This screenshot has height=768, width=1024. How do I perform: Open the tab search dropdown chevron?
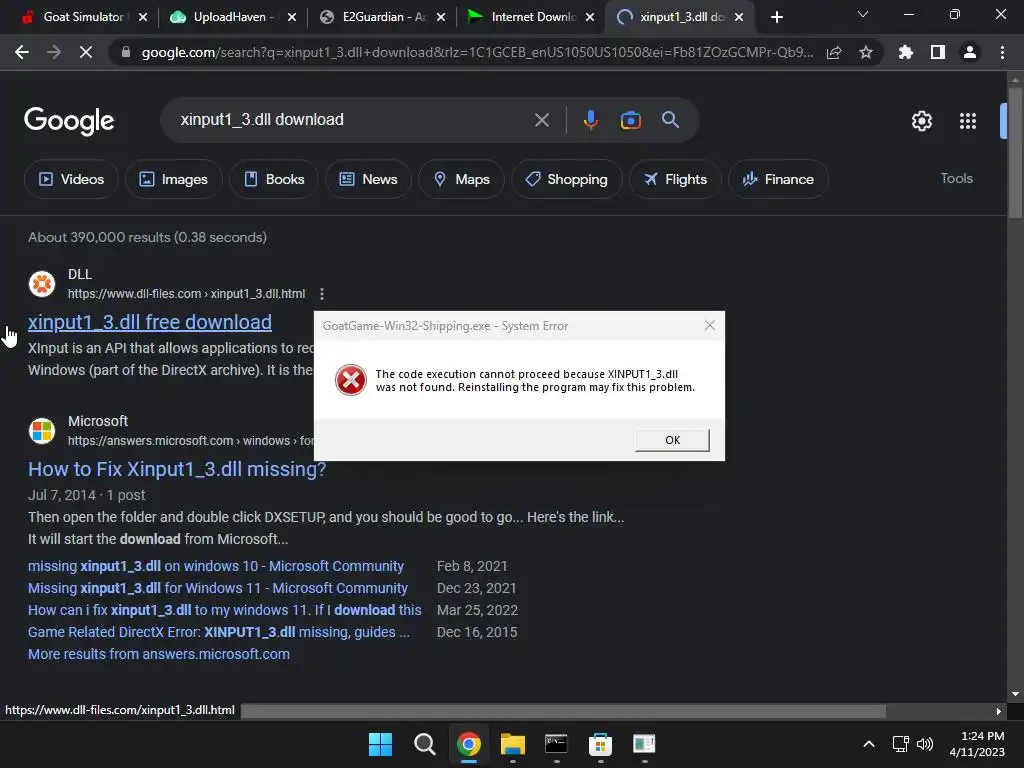[x=863, y=14]
